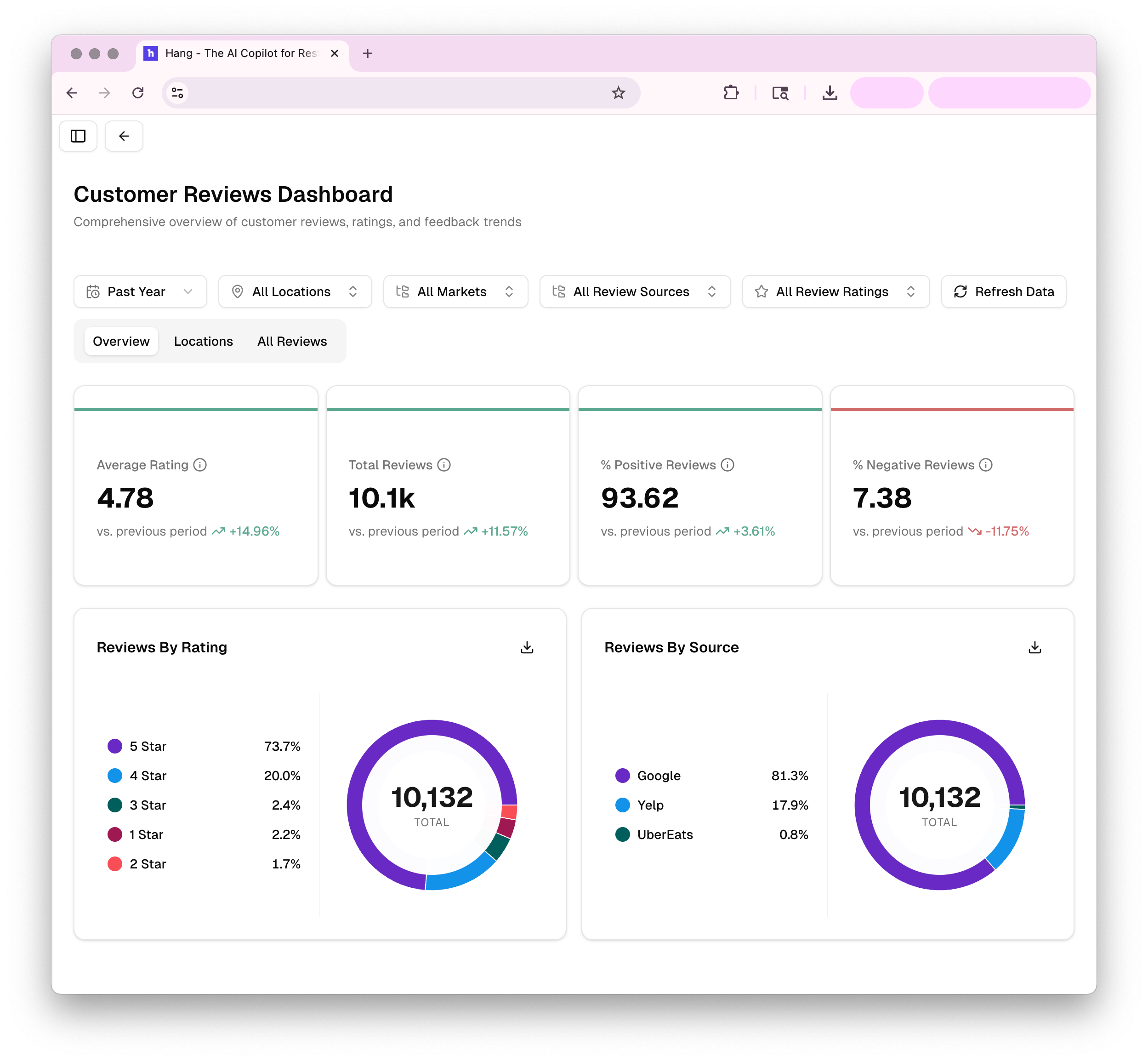Download the Reviews By Source chart

[1035, 648]
